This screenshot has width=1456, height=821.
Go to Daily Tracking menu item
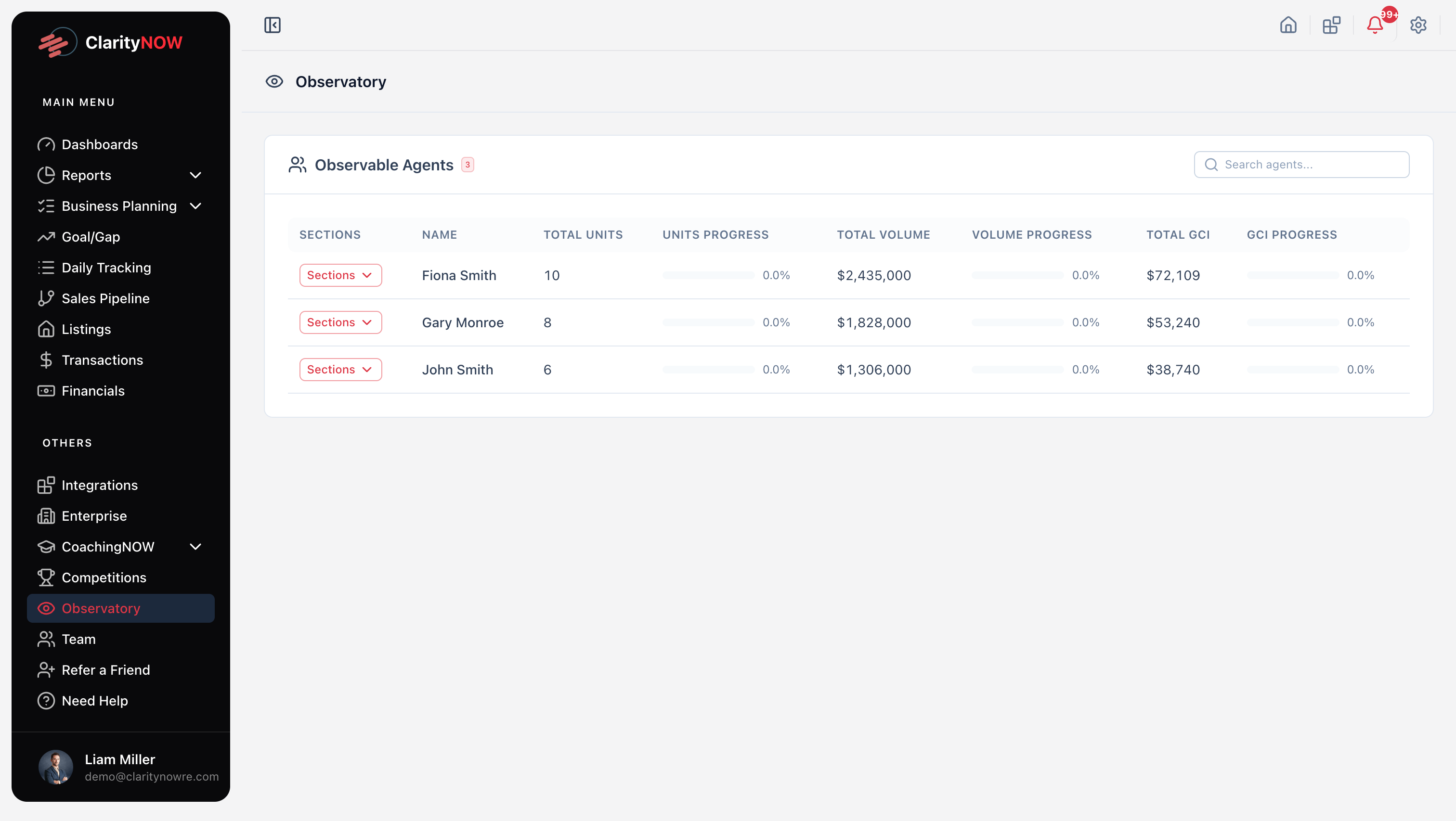point(106,268)
